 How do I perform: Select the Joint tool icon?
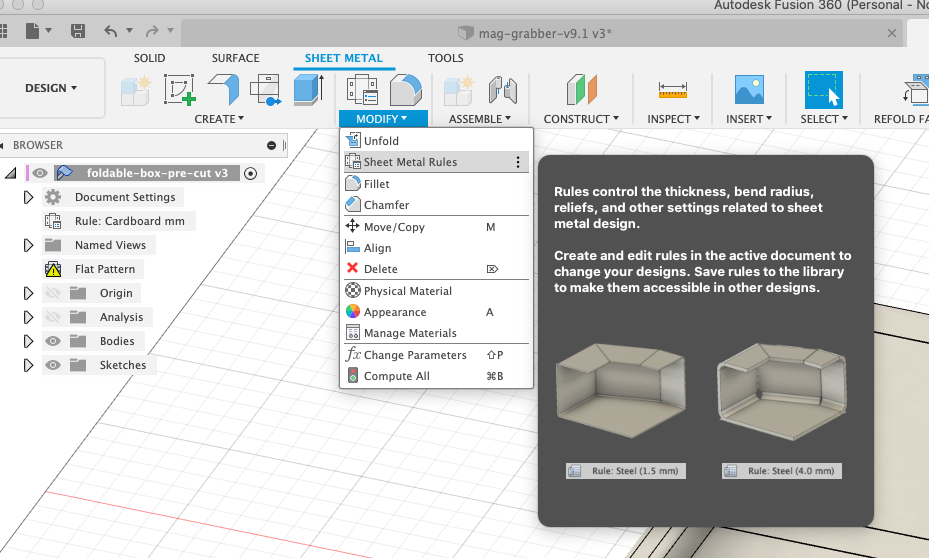[x=503, y=90]
